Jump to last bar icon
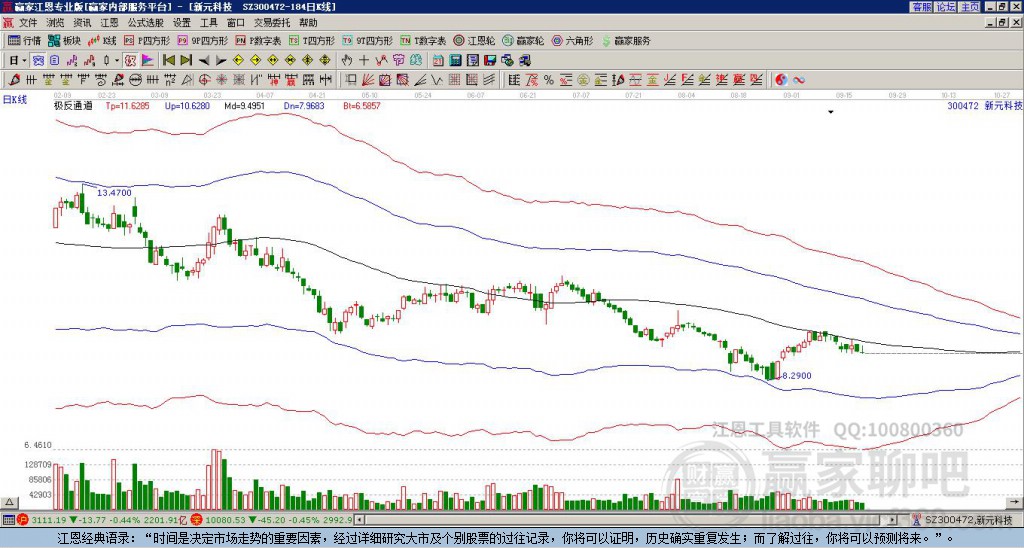Image resolution: width=1024 pixels, height=548 pixels. 186,61
